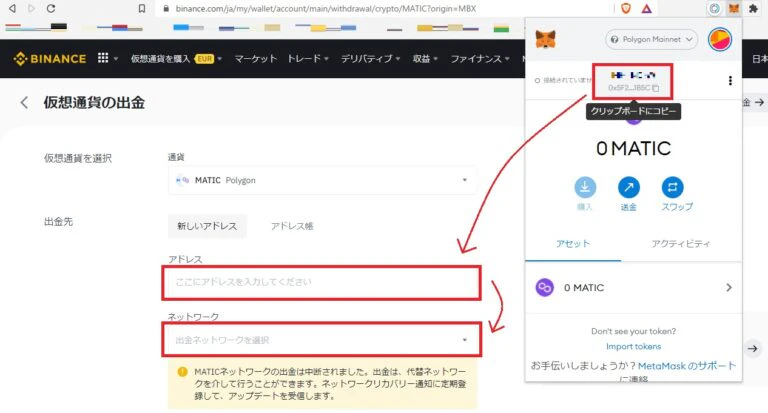Open the MetaMask fox extension icon
This screenshot has width=768, height=413.
pos(734,8)
